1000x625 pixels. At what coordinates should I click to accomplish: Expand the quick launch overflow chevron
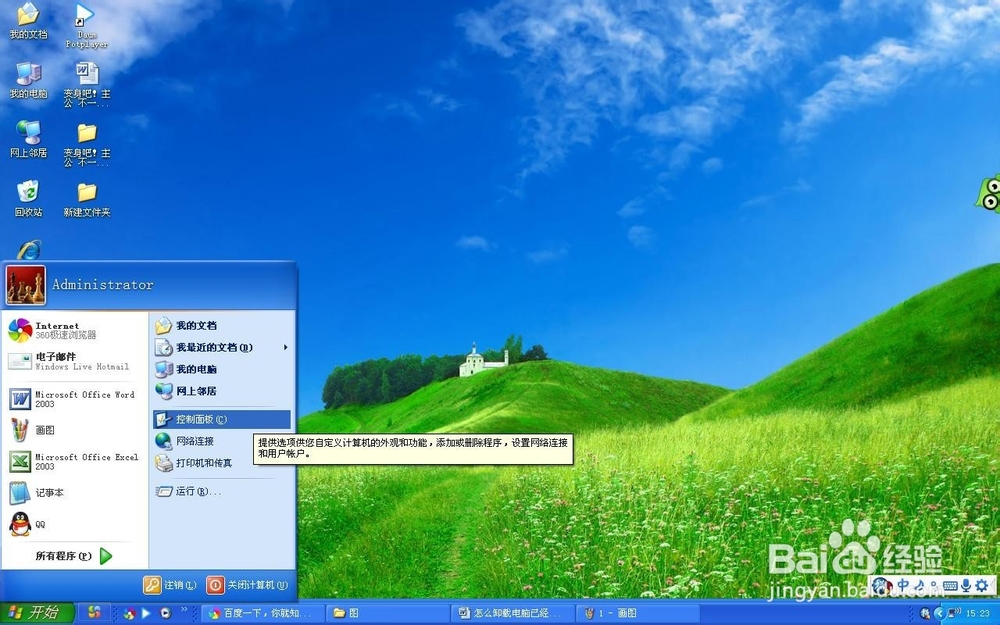tap(184, 610)
